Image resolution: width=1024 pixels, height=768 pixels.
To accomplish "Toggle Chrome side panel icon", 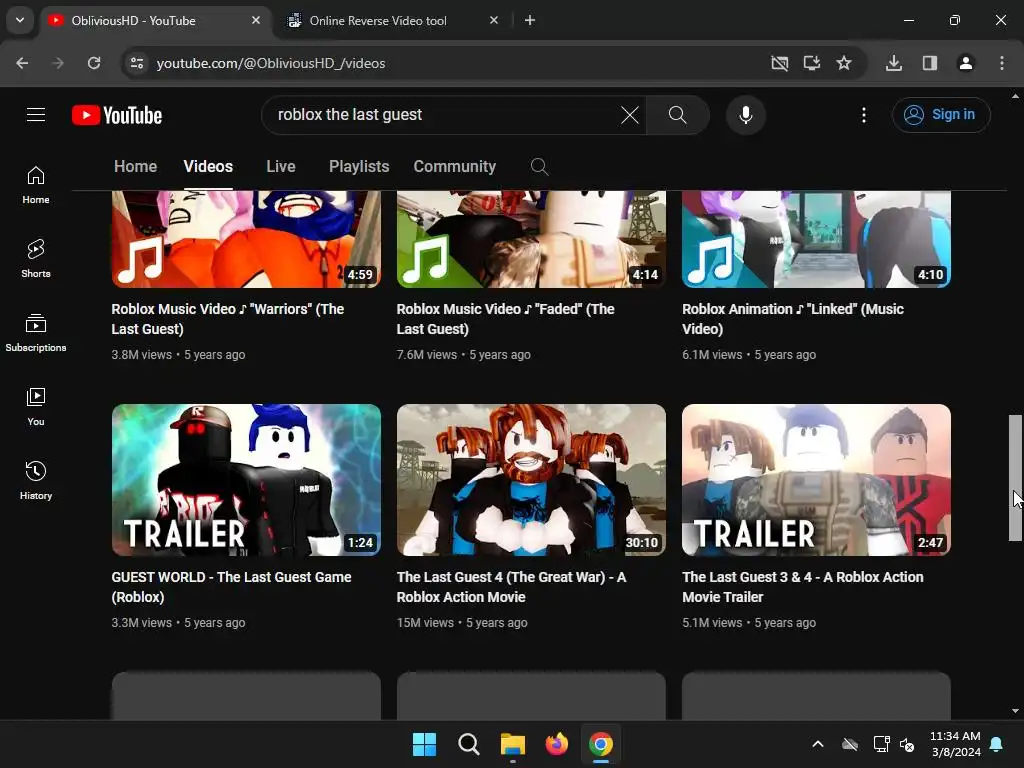I will 930,63.
